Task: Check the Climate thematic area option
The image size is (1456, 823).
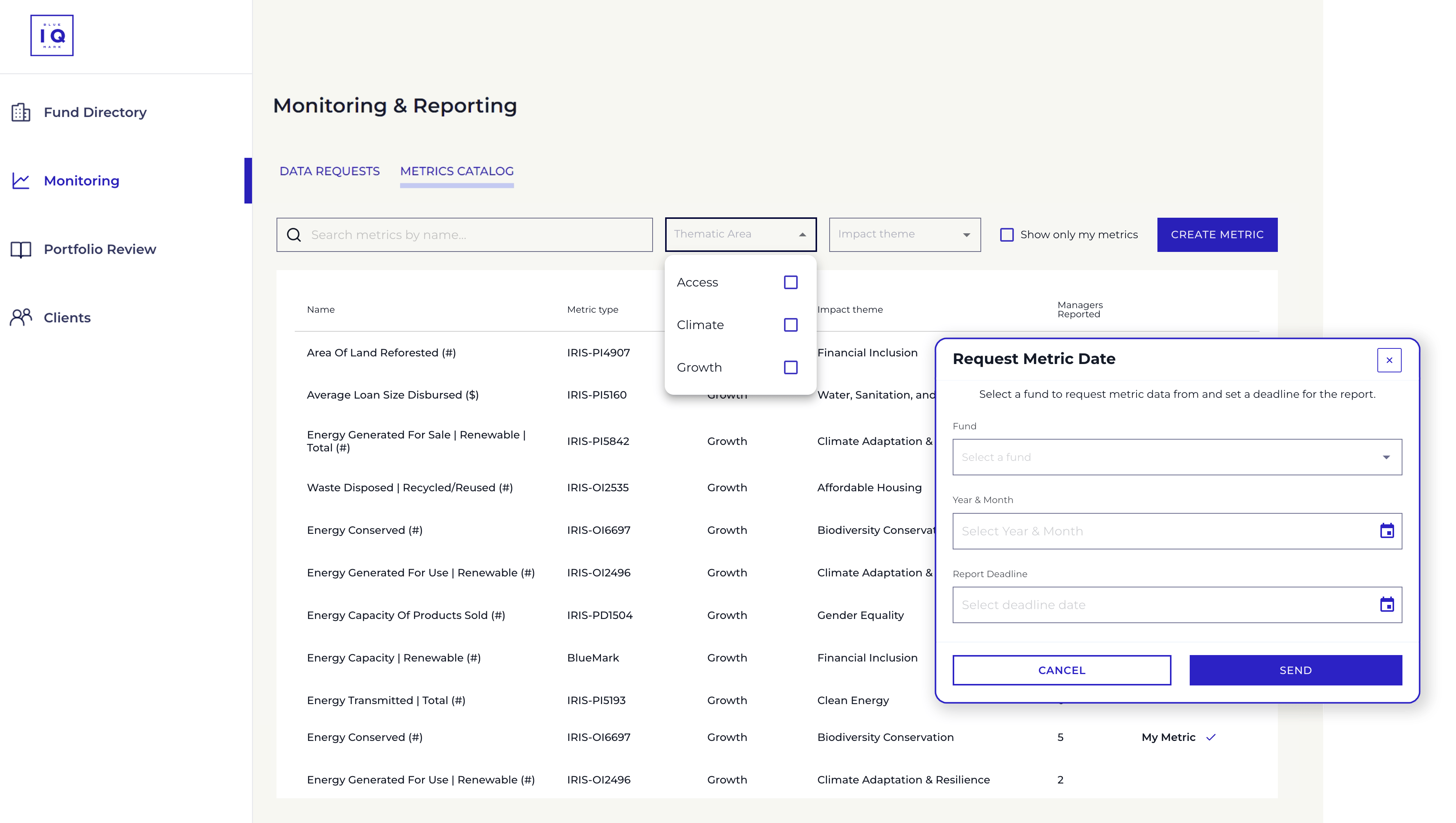Action: click(x=790, y=325)
